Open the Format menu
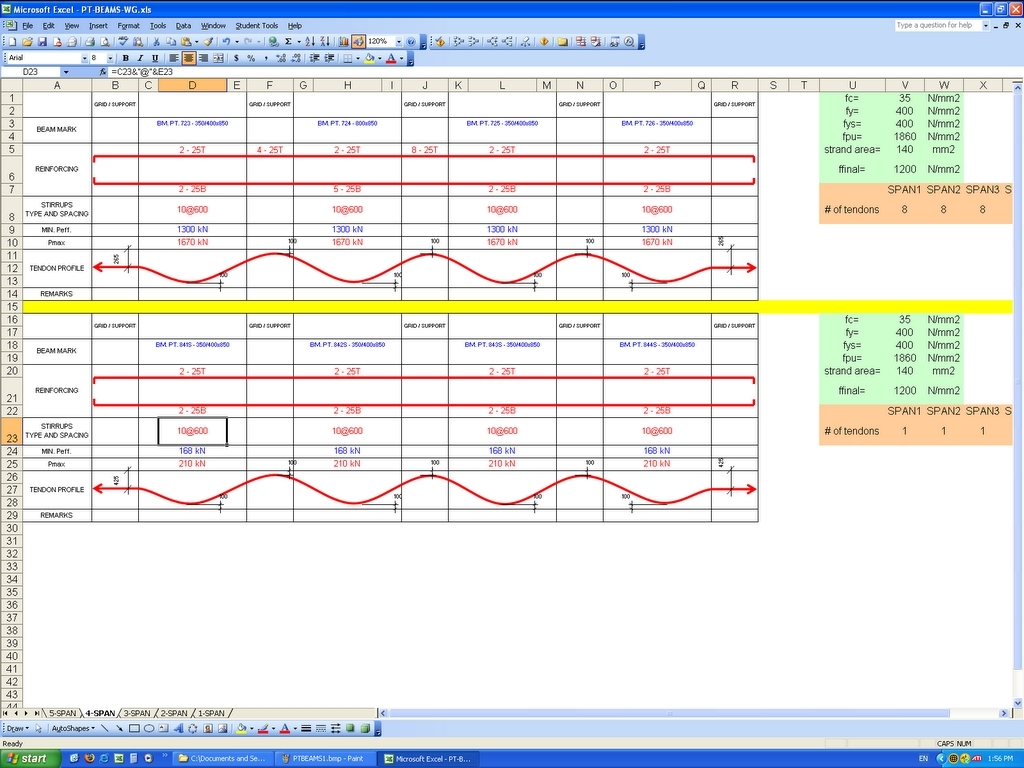Image resolution: width=1024 pixels, height=768 pixels. (x=128, y=25)
